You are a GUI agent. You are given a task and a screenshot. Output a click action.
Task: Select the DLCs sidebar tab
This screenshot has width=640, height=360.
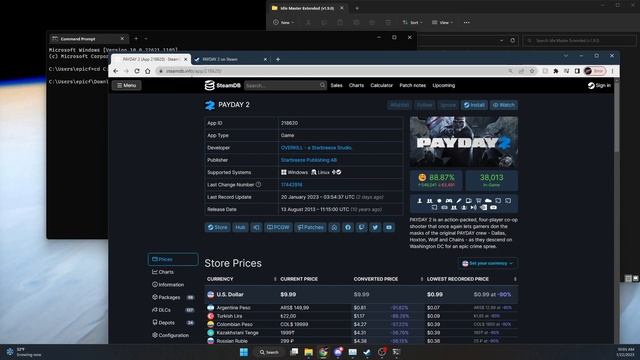[x=173, y=310]
